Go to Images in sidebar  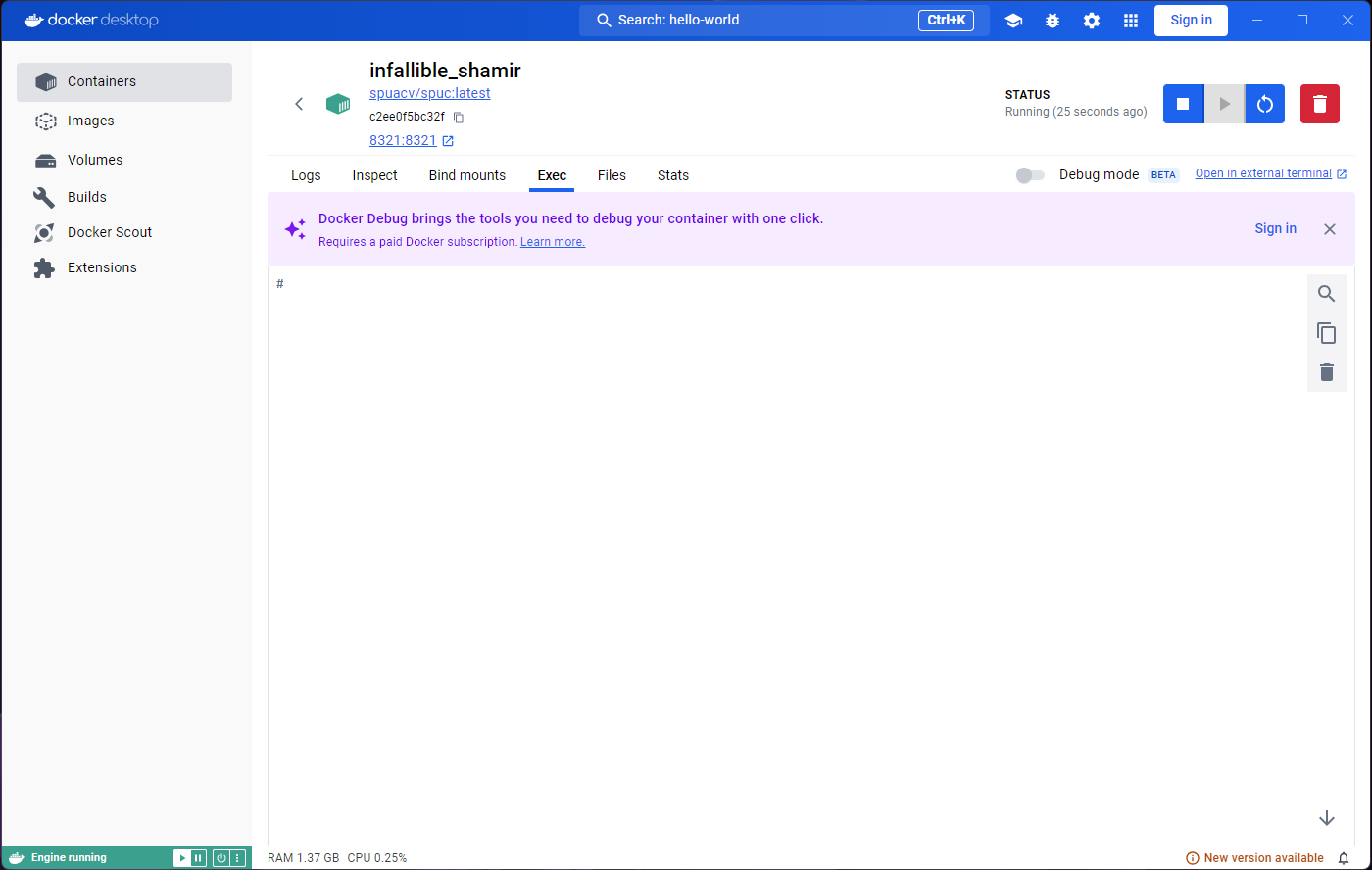tap(124, 121)
